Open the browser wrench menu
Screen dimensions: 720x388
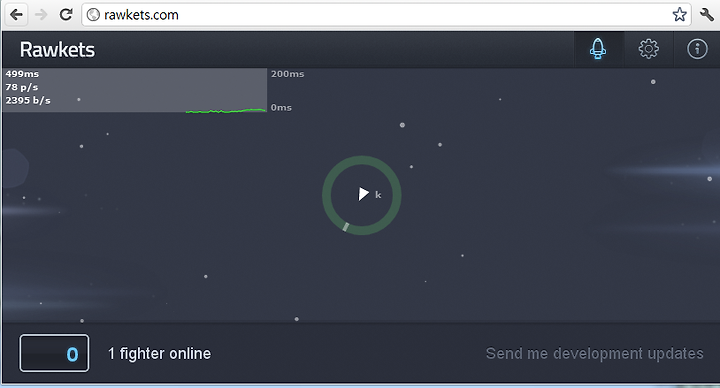(707, 15)
